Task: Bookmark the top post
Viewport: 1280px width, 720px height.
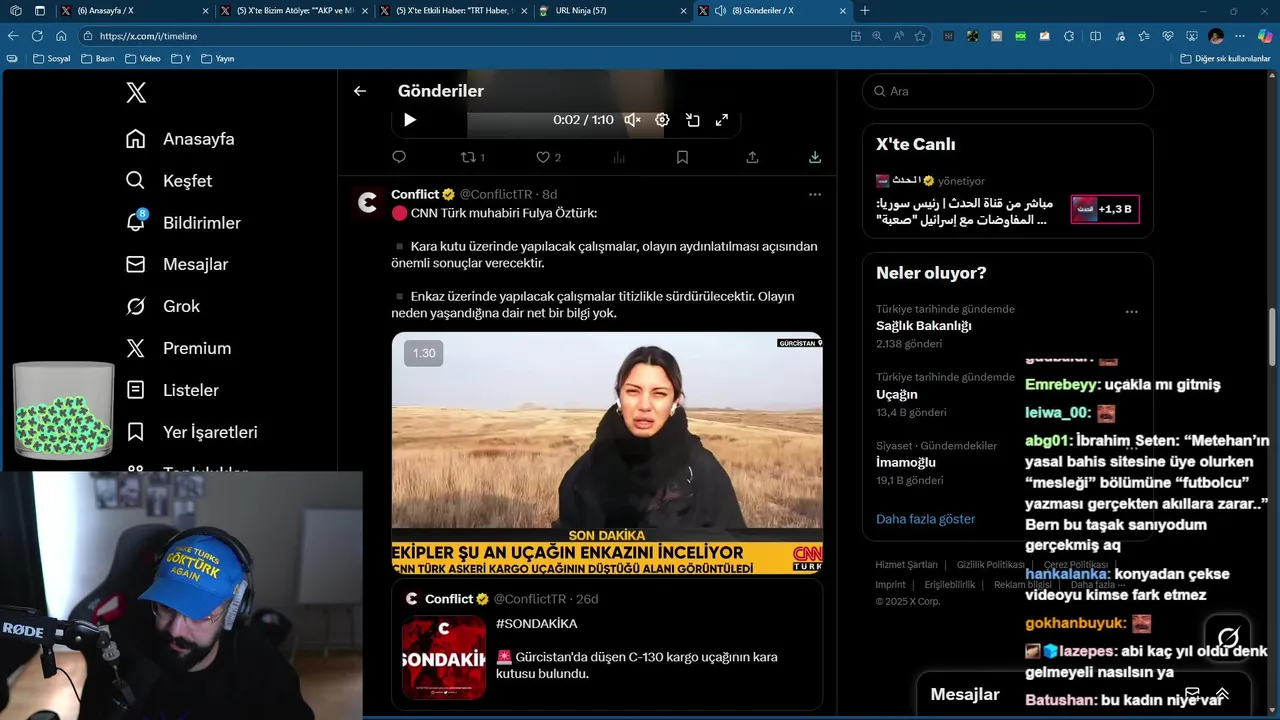Action: (682, 157)
